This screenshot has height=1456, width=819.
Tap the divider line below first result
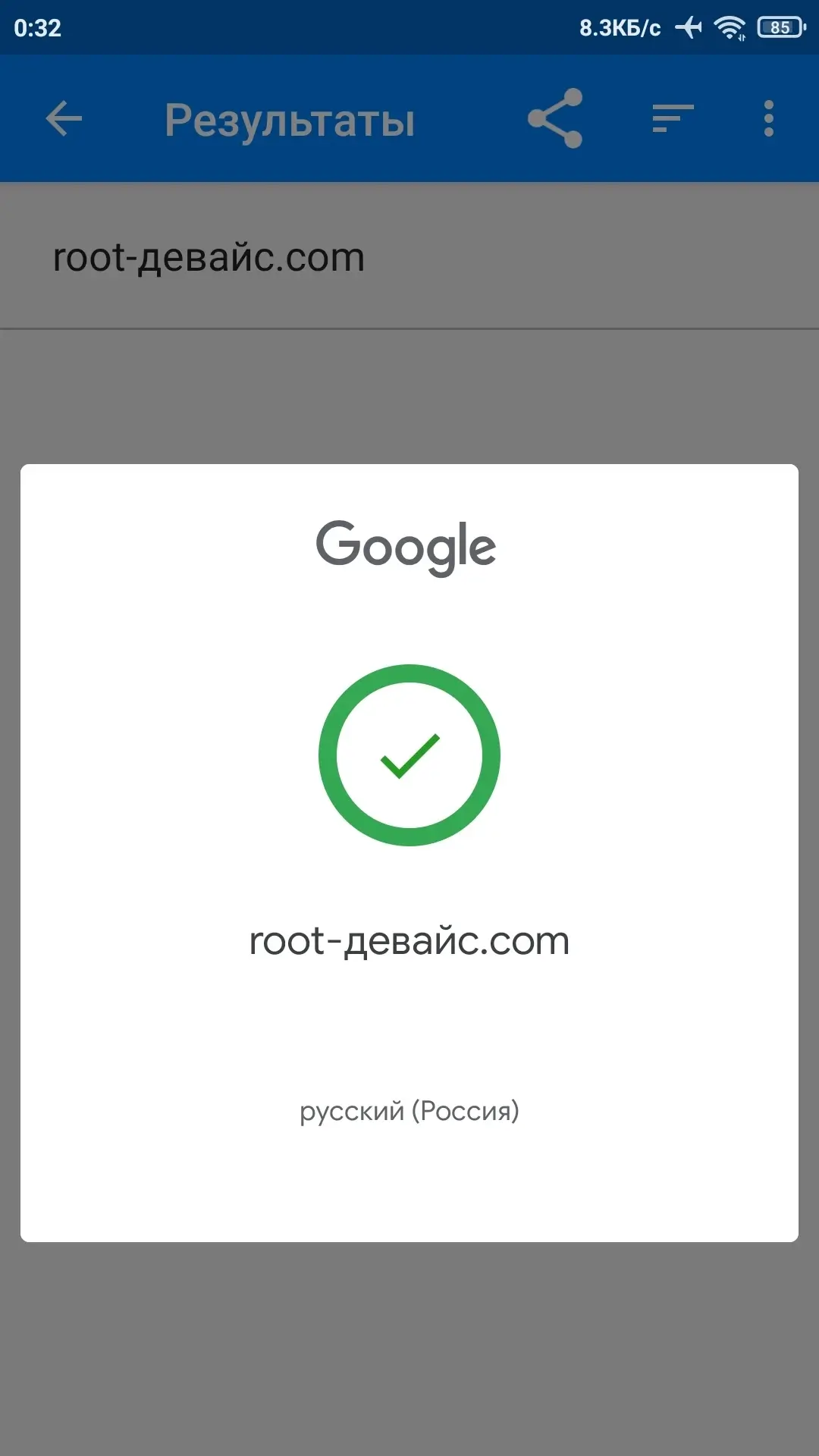pos(409,329)
